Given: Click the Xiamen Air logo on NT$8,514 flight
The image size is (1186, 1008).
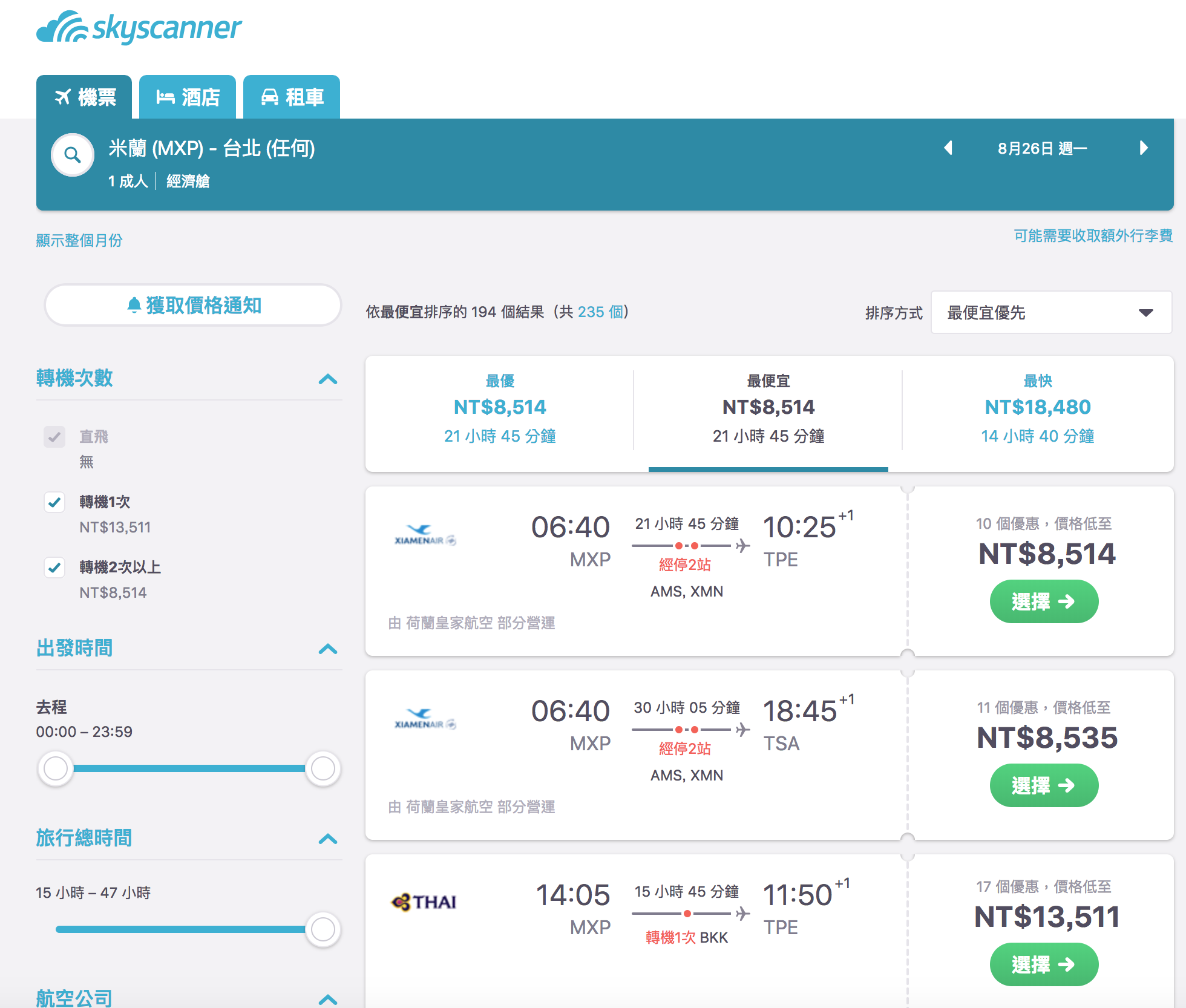Looking at the screenshot, I should [425, 535].
